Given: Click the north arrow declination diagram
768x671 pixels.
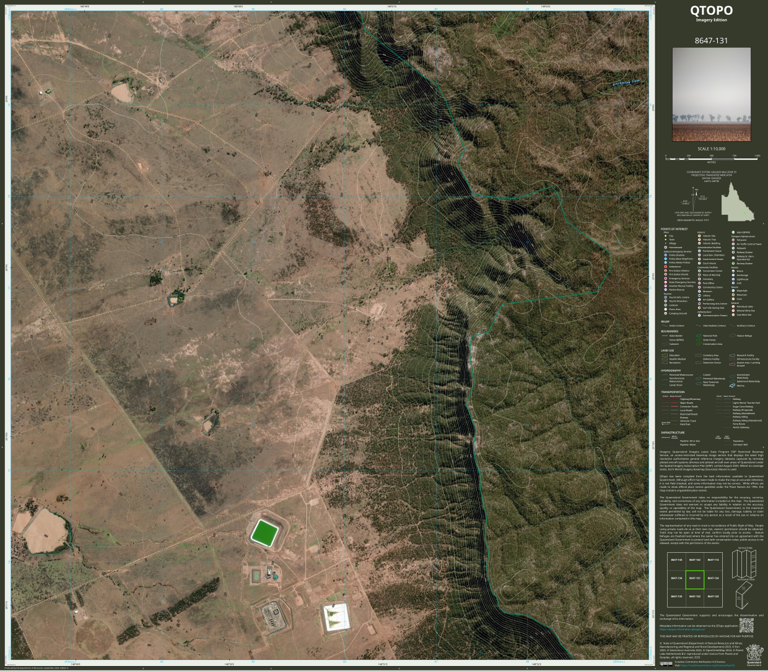Looking at the screenshot, I should point(692,201).
